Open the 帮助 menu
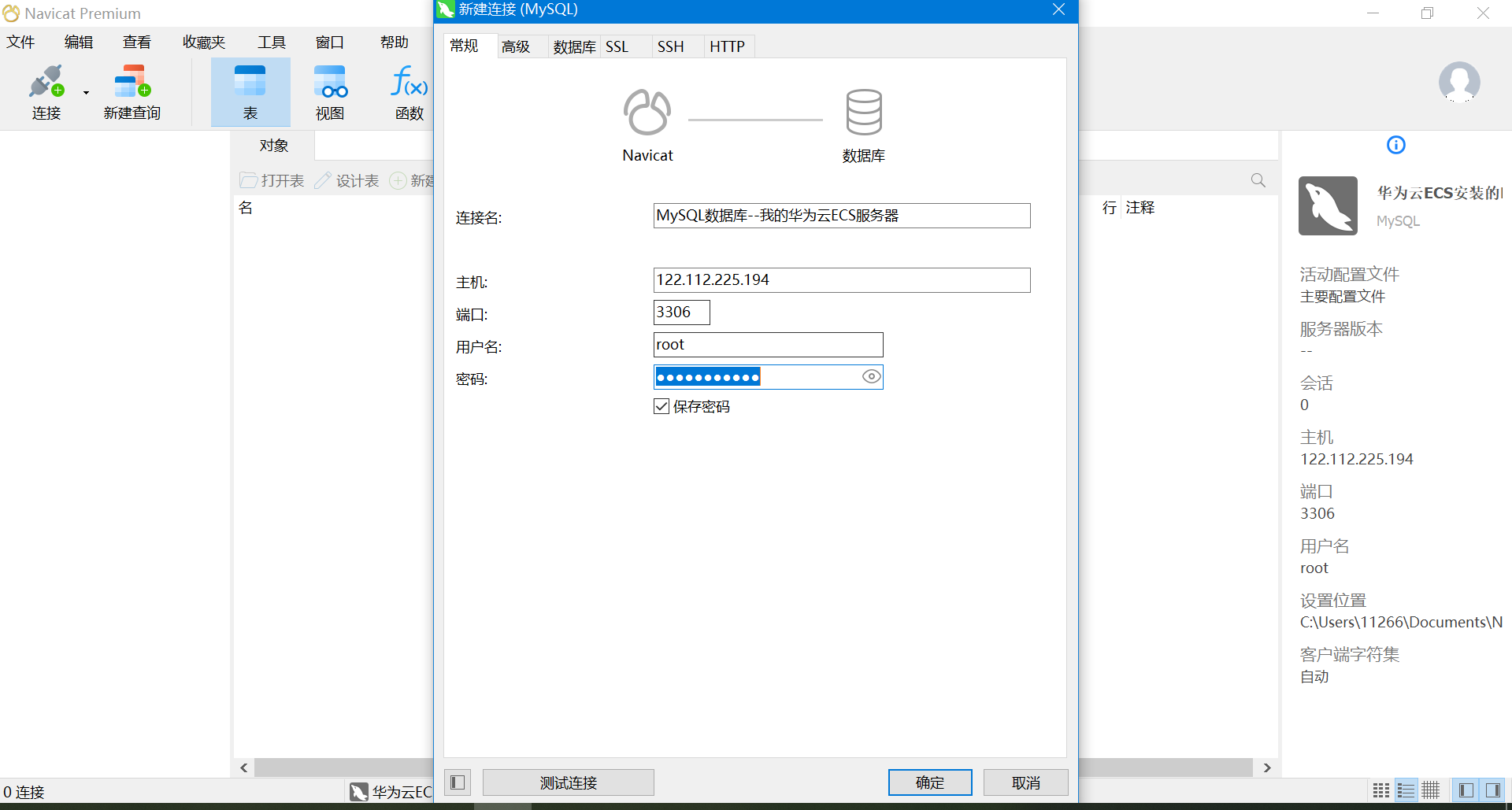 tap(395, 43)
